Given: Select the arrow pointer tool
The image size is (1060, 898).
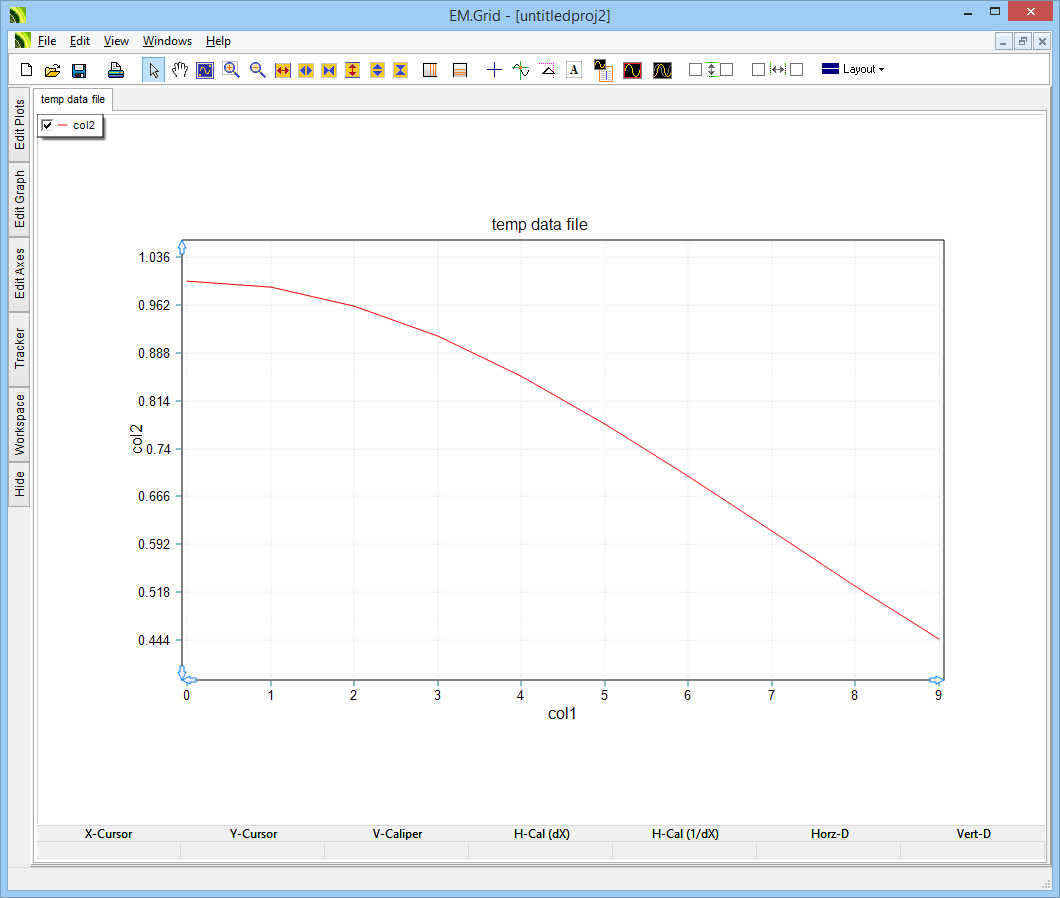Looking at the screenshot, I should (x=154, y=70).
